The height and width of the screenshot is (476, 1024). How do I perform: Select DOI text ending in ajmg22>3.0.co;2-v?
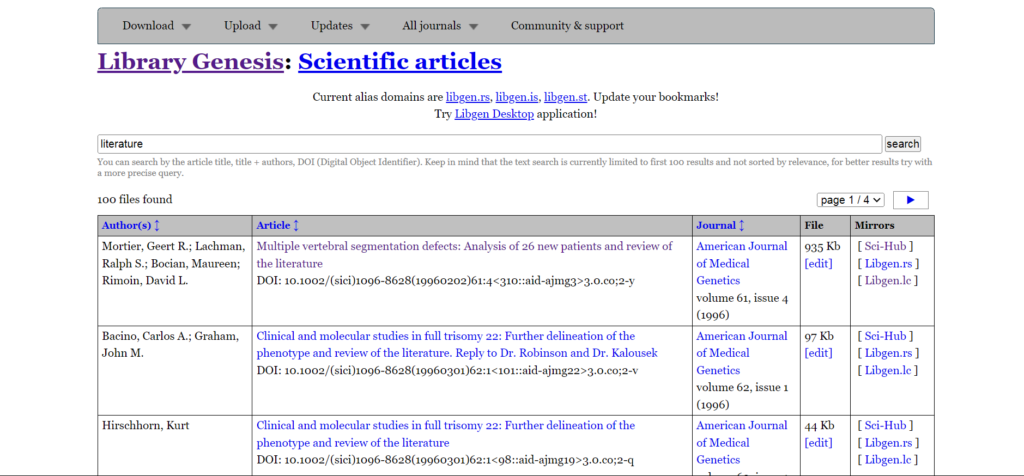447,371
